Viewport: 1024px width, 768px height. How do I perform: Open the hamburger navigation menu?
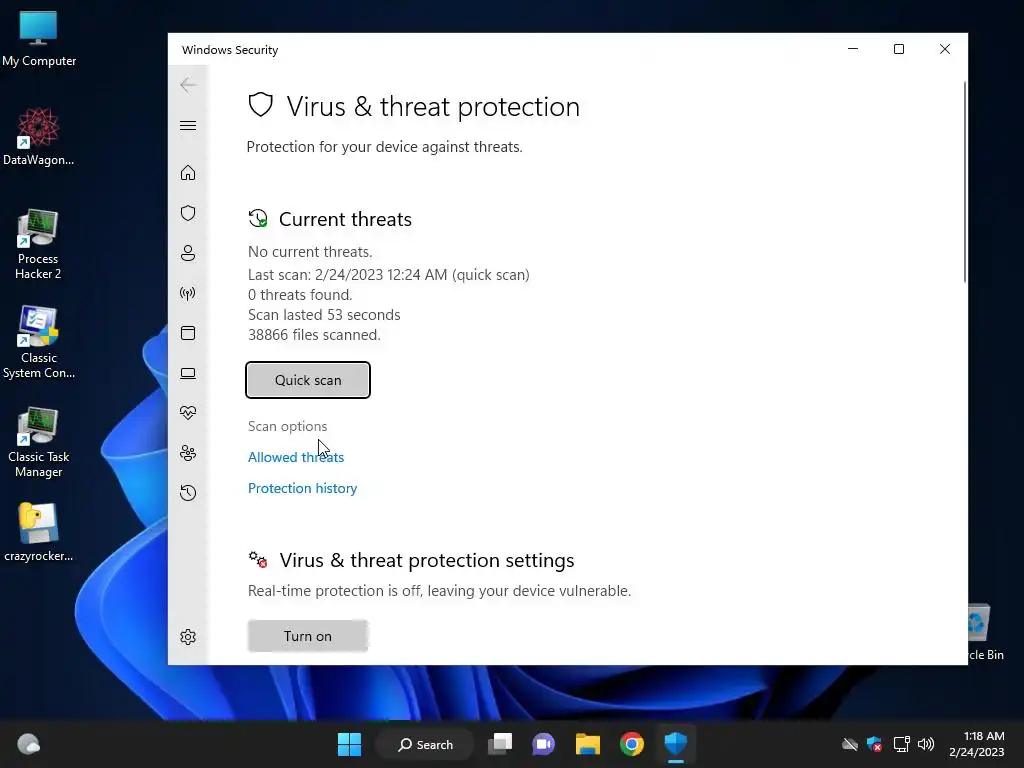[188, 125]
